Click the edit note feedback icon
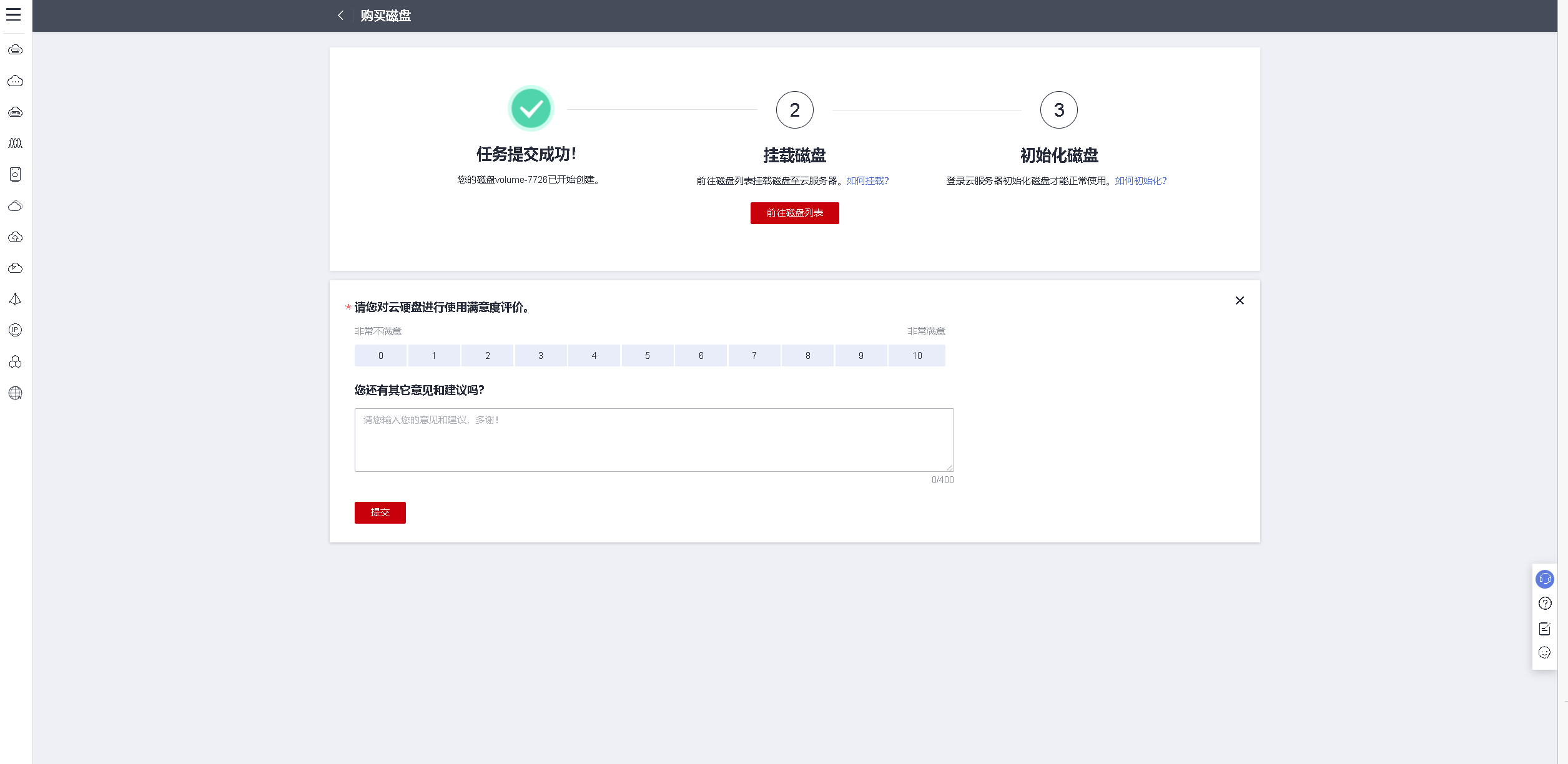1568x764 pixels. (x=1544, y=629)
